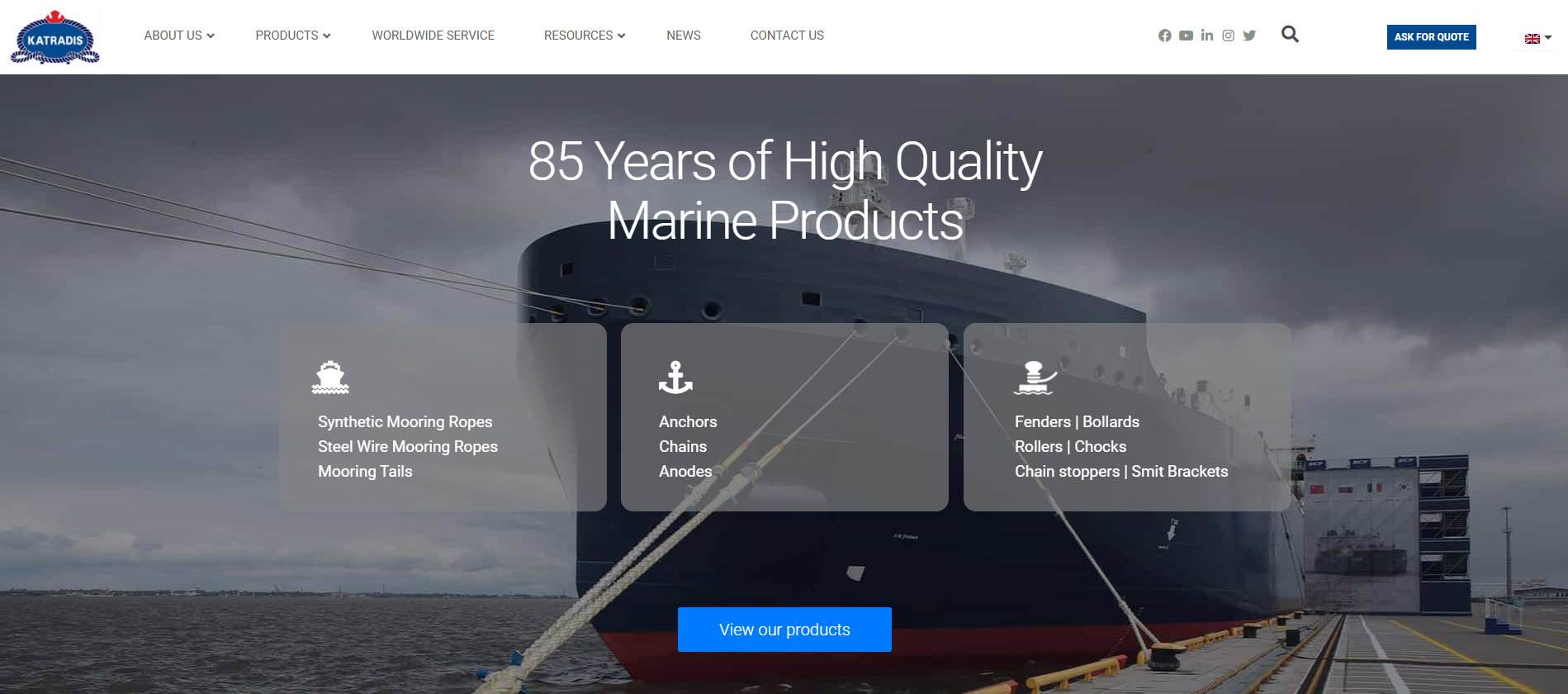Expand the About Us dropdown
The image size is (1568, 694).
(179, 36)
